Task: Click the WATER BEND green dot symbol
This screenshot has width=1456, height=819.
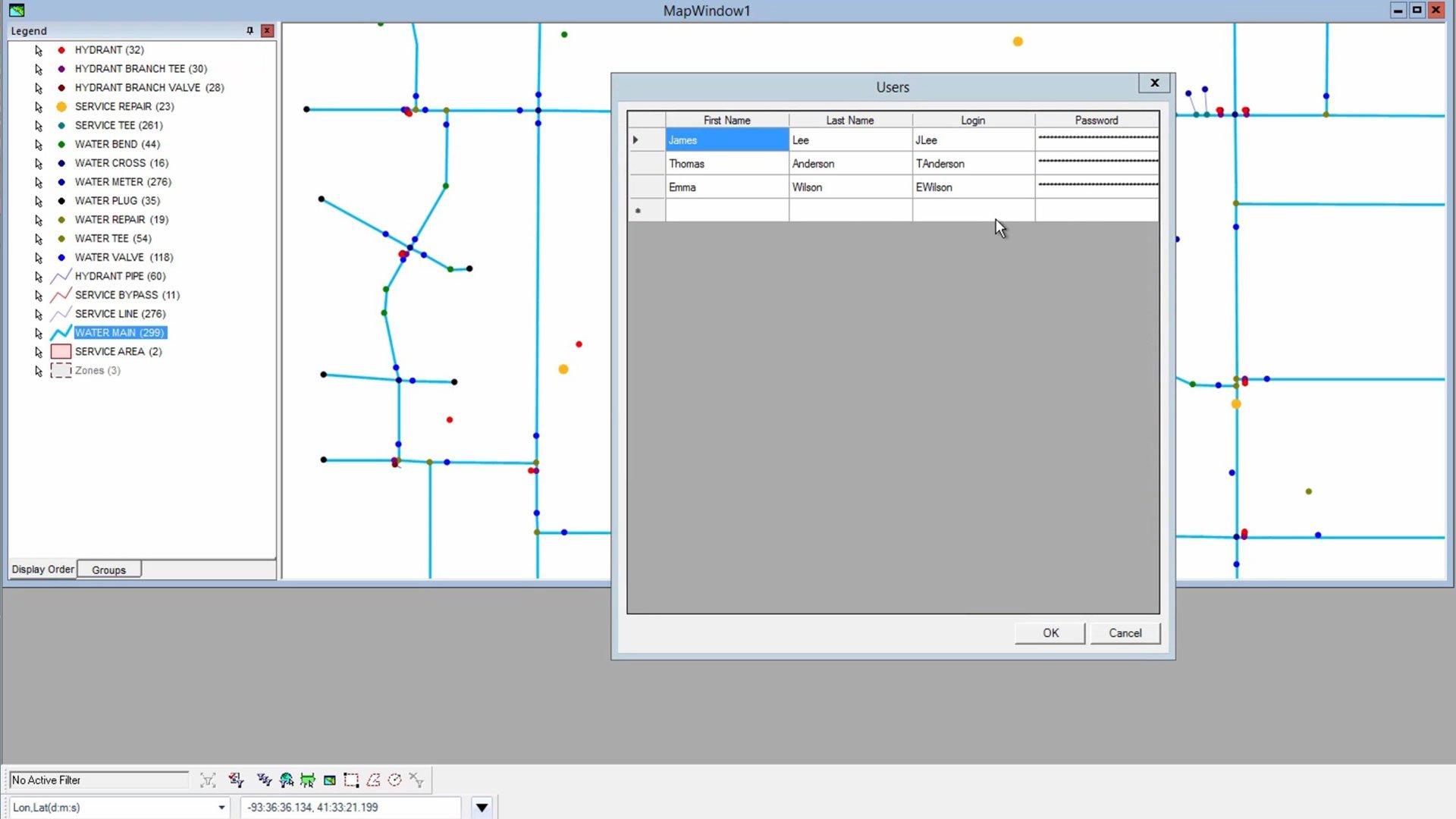Action: click(x=61, y=144)
